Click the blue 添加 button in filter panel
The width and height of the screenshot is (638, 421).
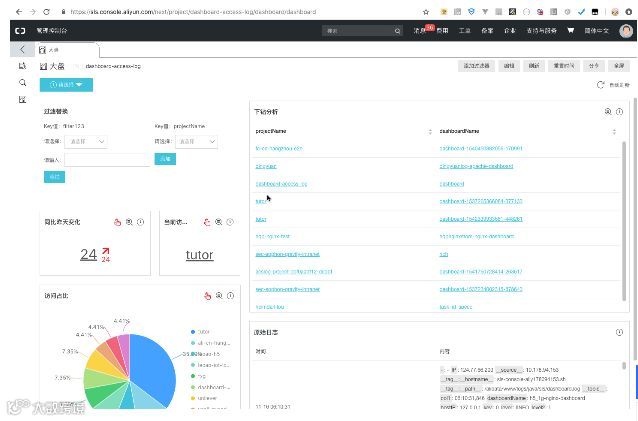point(165,159)
